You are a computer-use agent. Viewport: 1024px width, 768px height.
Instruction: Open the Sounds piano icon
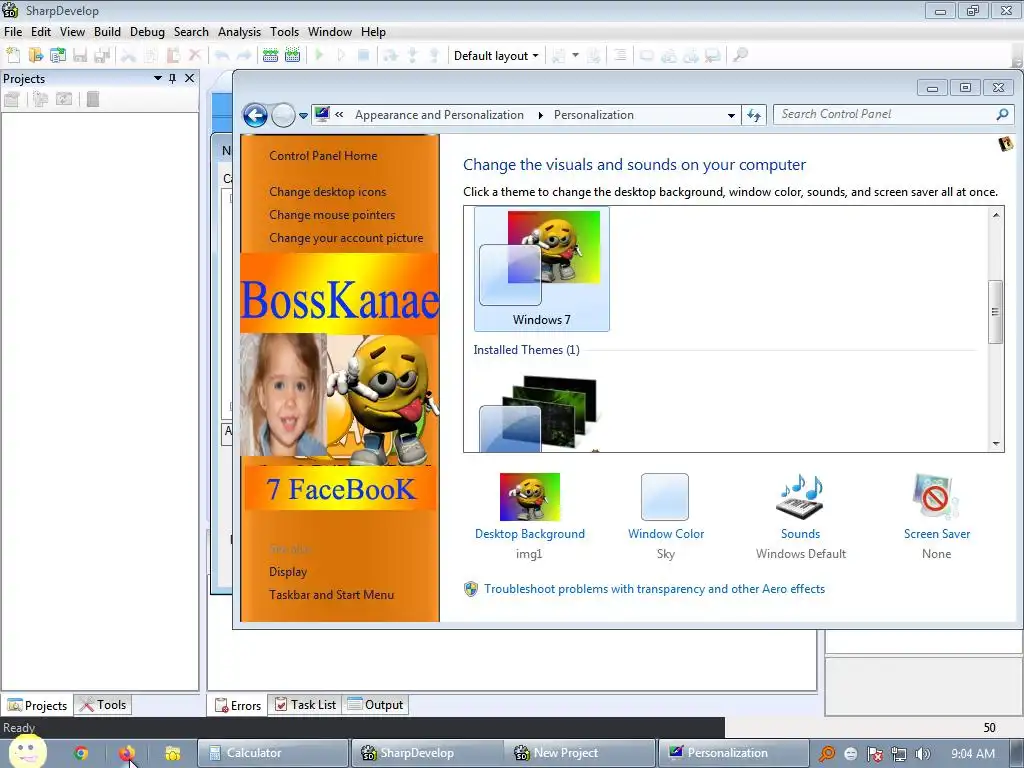pyautogui.click(x=800, y=498)
